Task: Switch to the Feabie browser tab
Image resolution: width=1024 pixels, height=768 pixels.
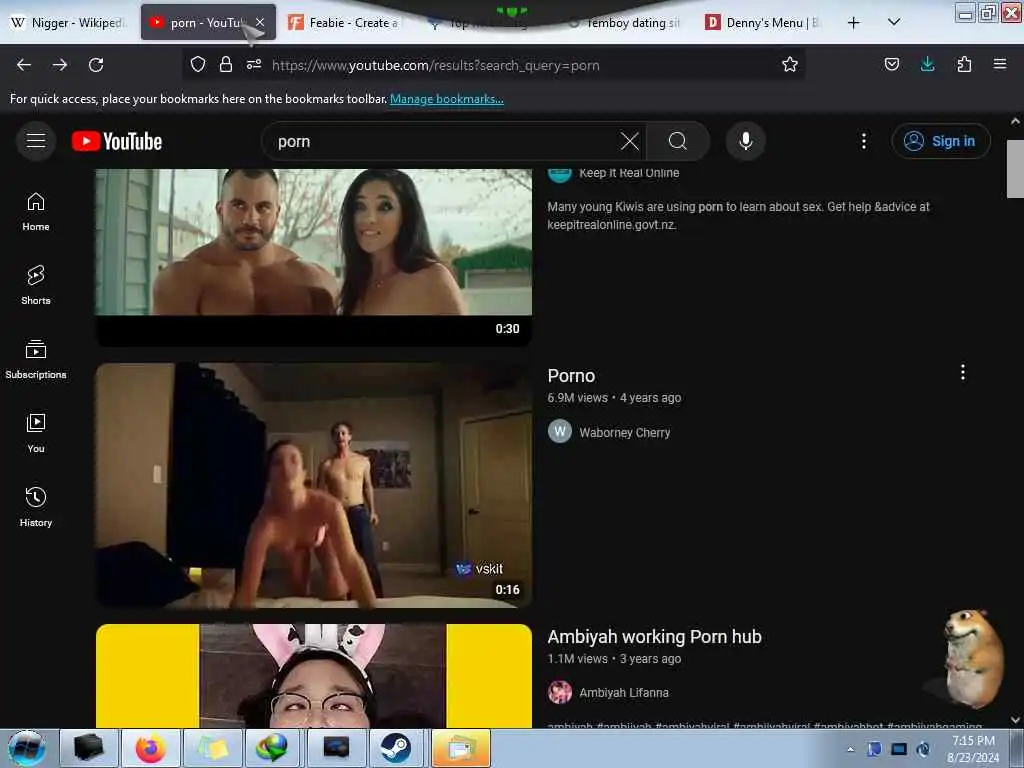Action: [x=345, y=23]
